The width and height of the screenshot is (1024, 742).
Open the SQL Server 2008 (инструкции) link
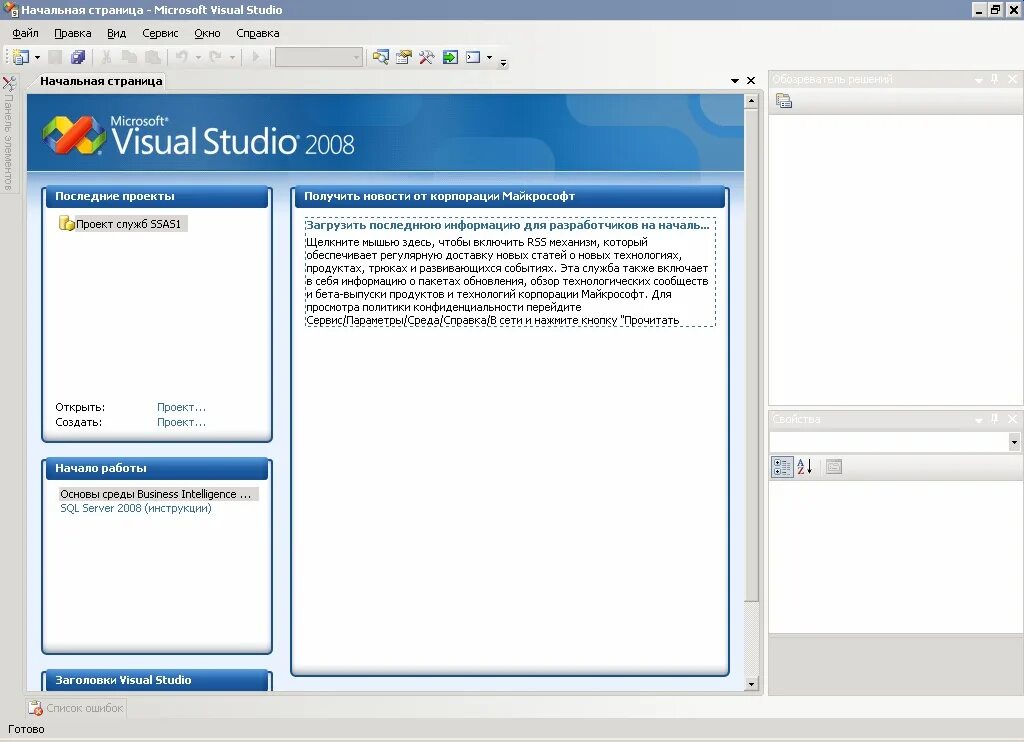136,508
